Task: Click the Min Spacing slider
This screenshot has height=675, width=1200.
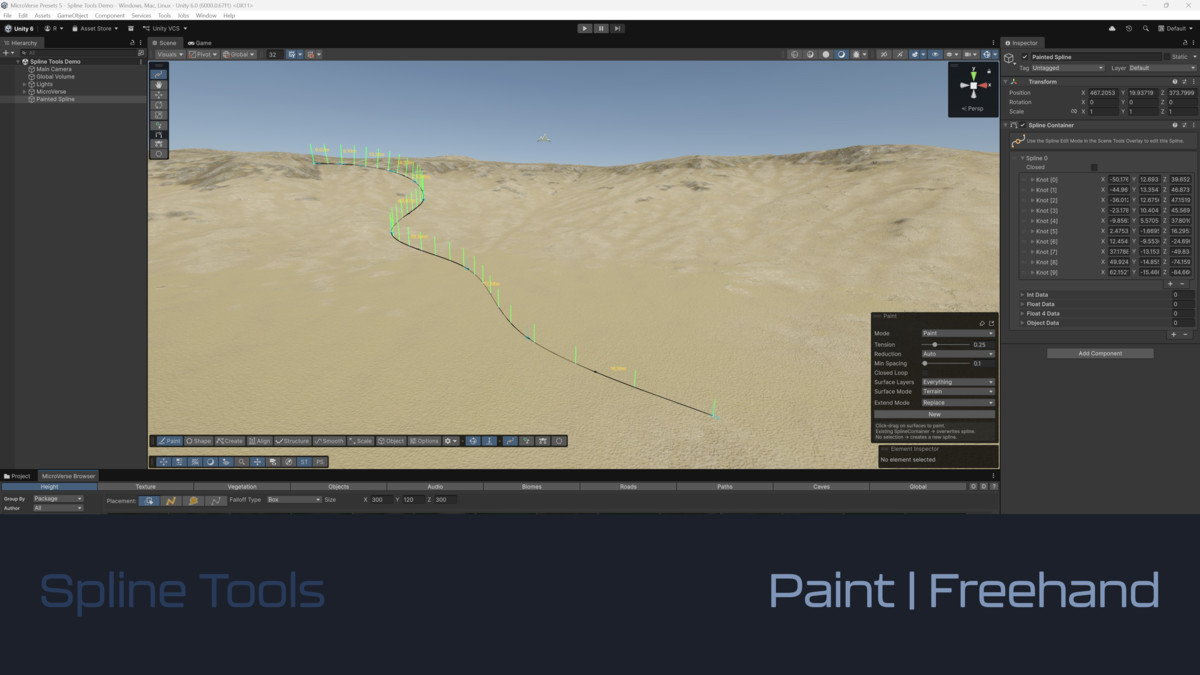Action: [945, 364]
